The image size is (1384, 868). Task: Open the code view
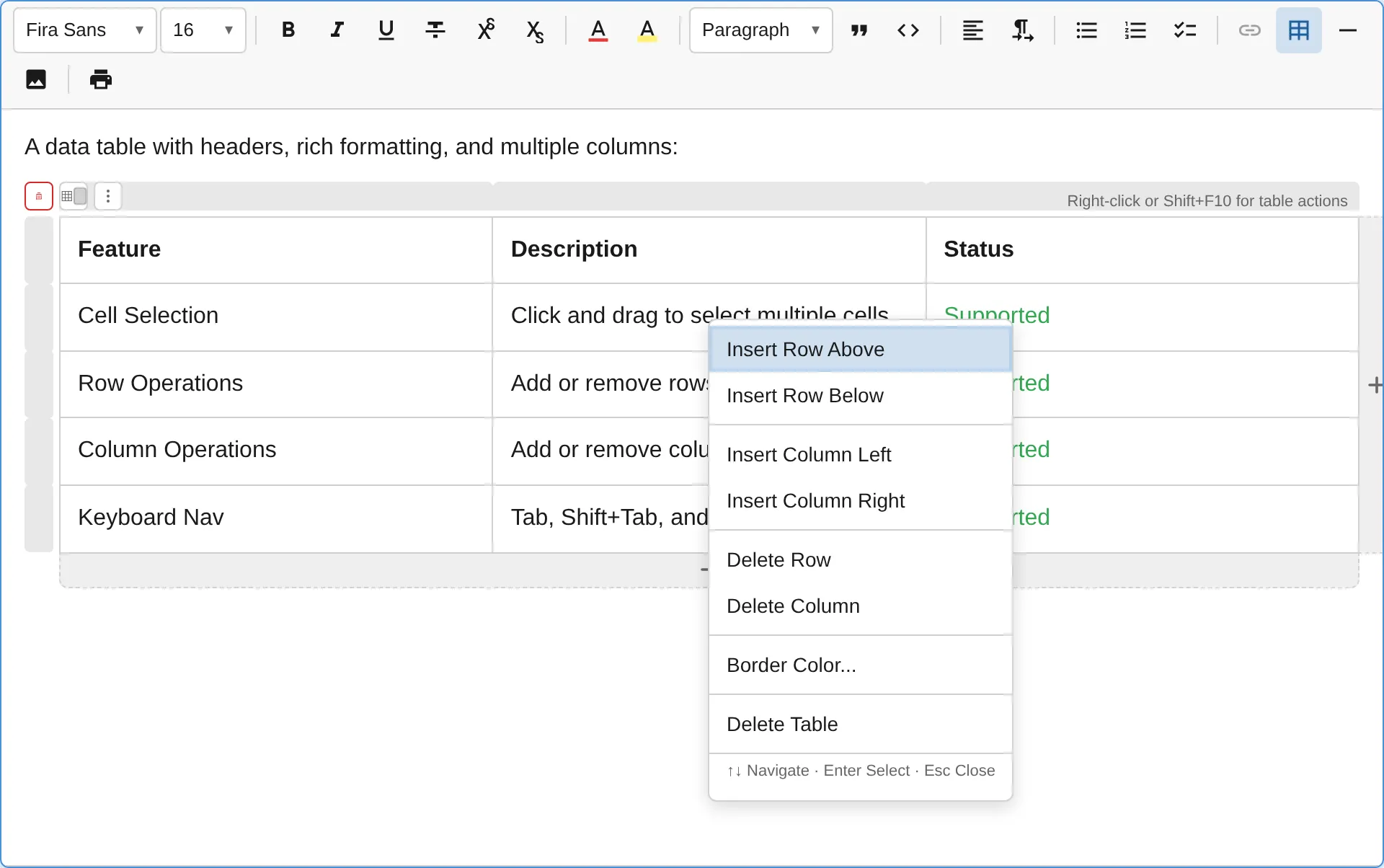[x=908, y=30]
